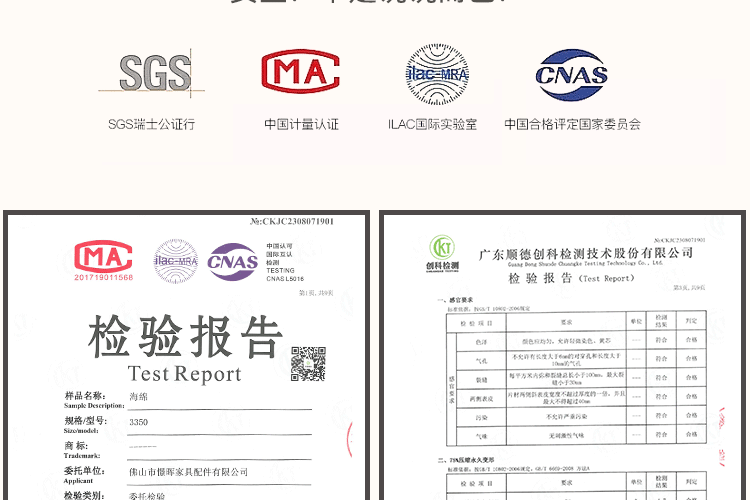Click the 中国合格评定国家委员会 caption
This screenshot has height=500, width=750.
coord(573,124)
